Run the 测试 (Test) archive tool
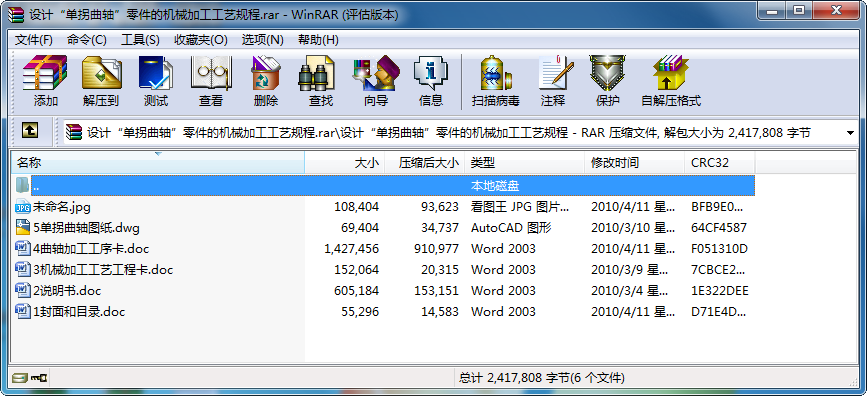This screenshot has height=396, width=867. tap(156, 81)
